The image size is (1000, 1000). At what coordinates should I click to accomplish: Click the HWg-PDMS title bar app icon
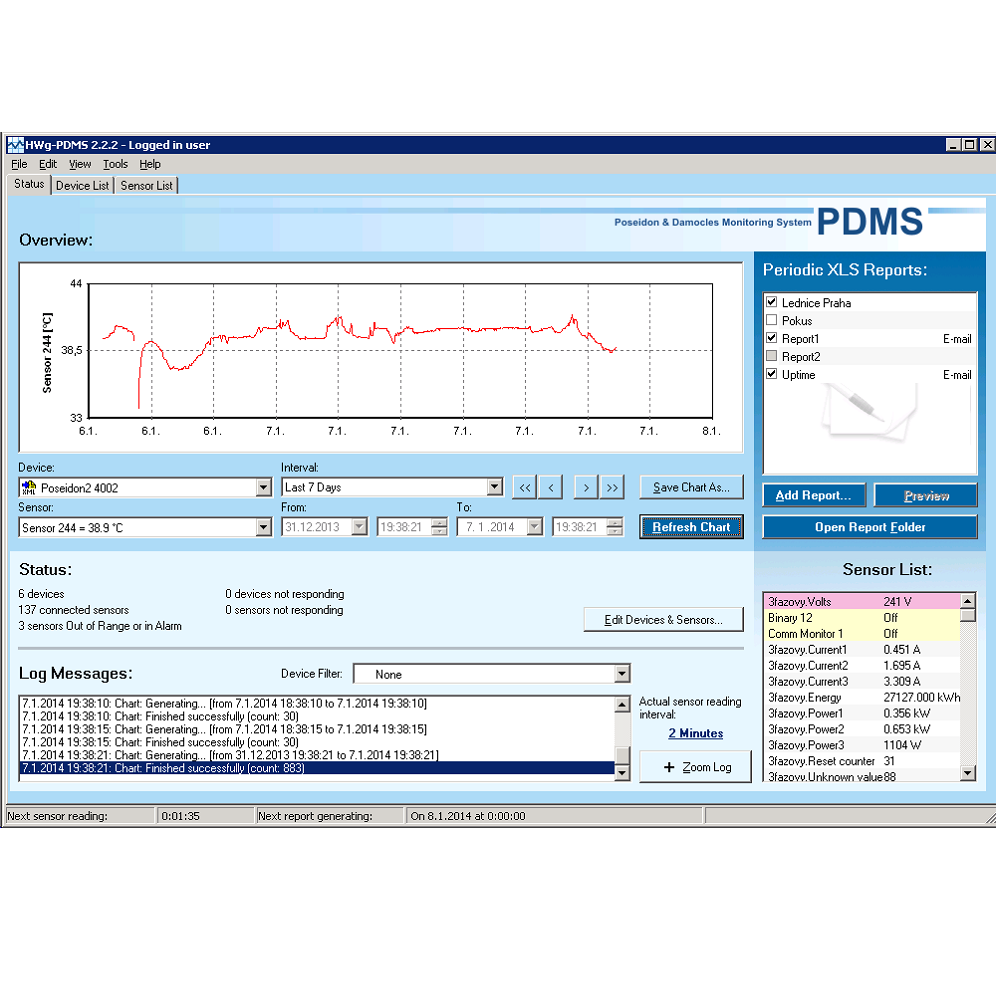(x=15, y=145)
